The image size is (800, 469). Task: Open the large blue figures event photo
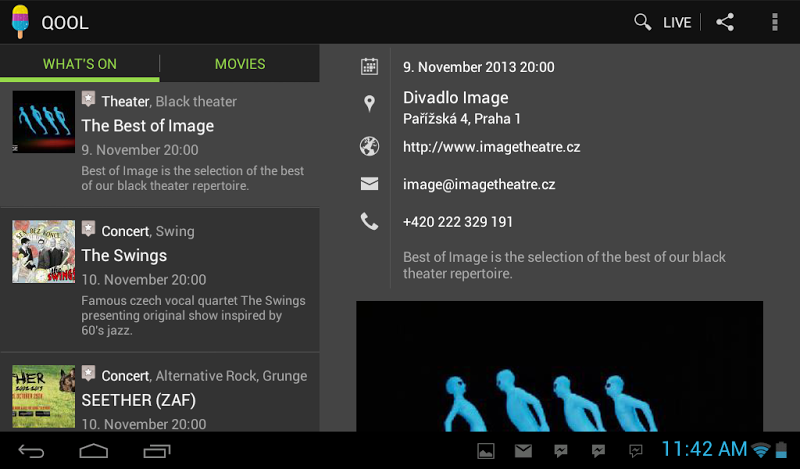559,366
